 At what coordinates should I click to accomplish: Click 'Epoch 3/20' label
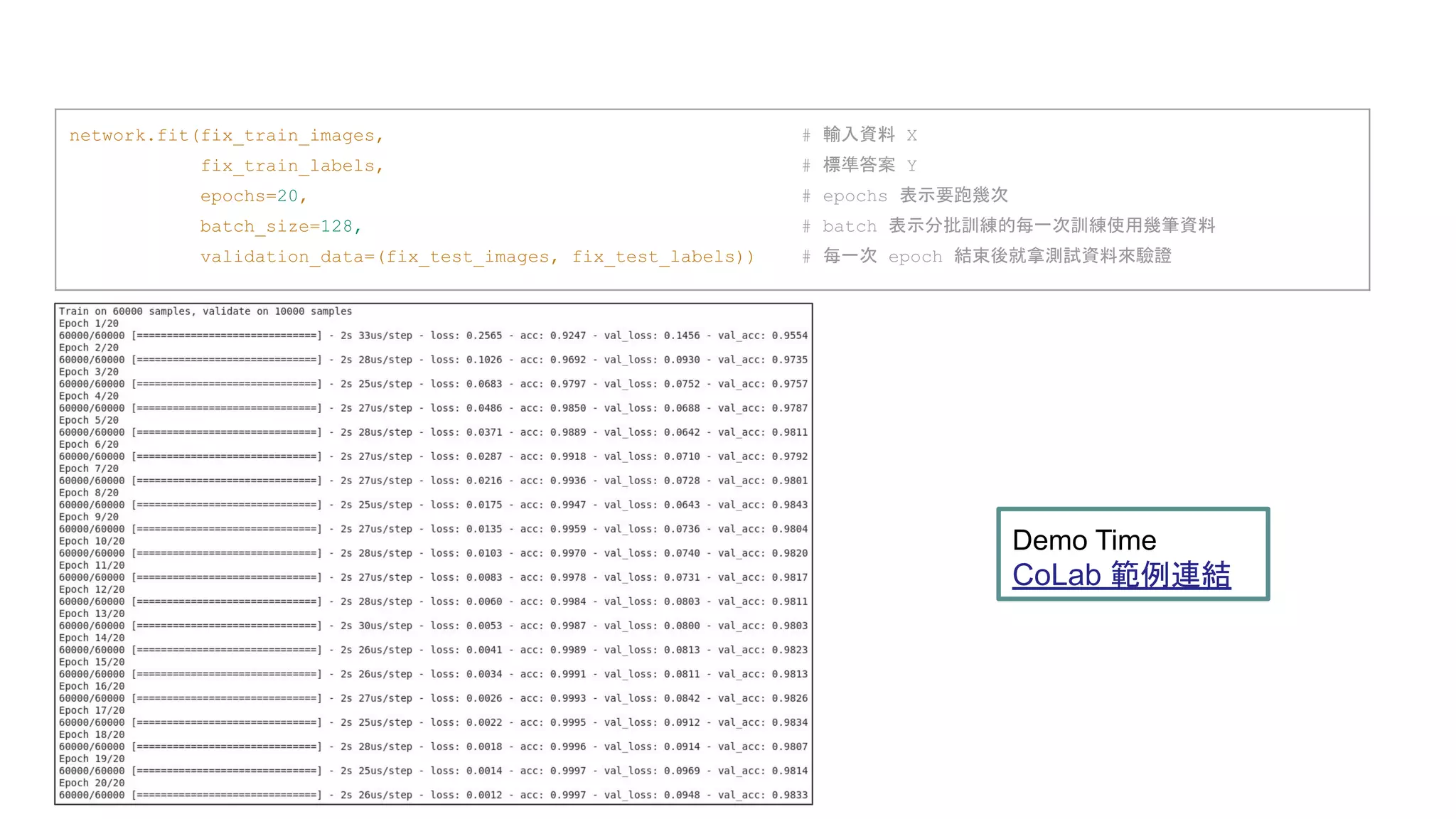[x=89, y=372]
